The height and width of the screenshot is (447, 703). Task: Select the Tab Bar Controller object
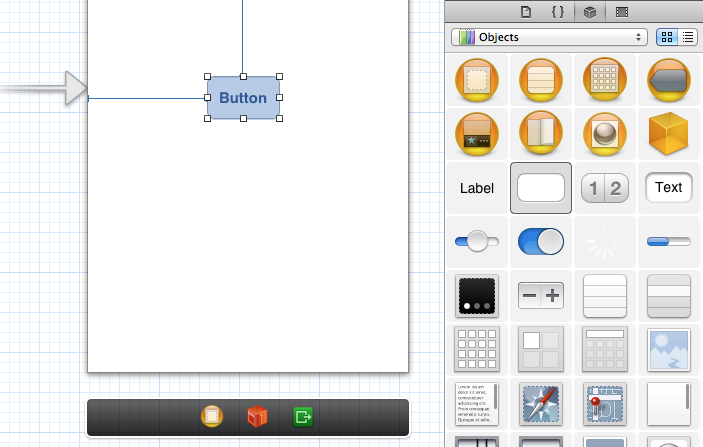tap(477, 134)
